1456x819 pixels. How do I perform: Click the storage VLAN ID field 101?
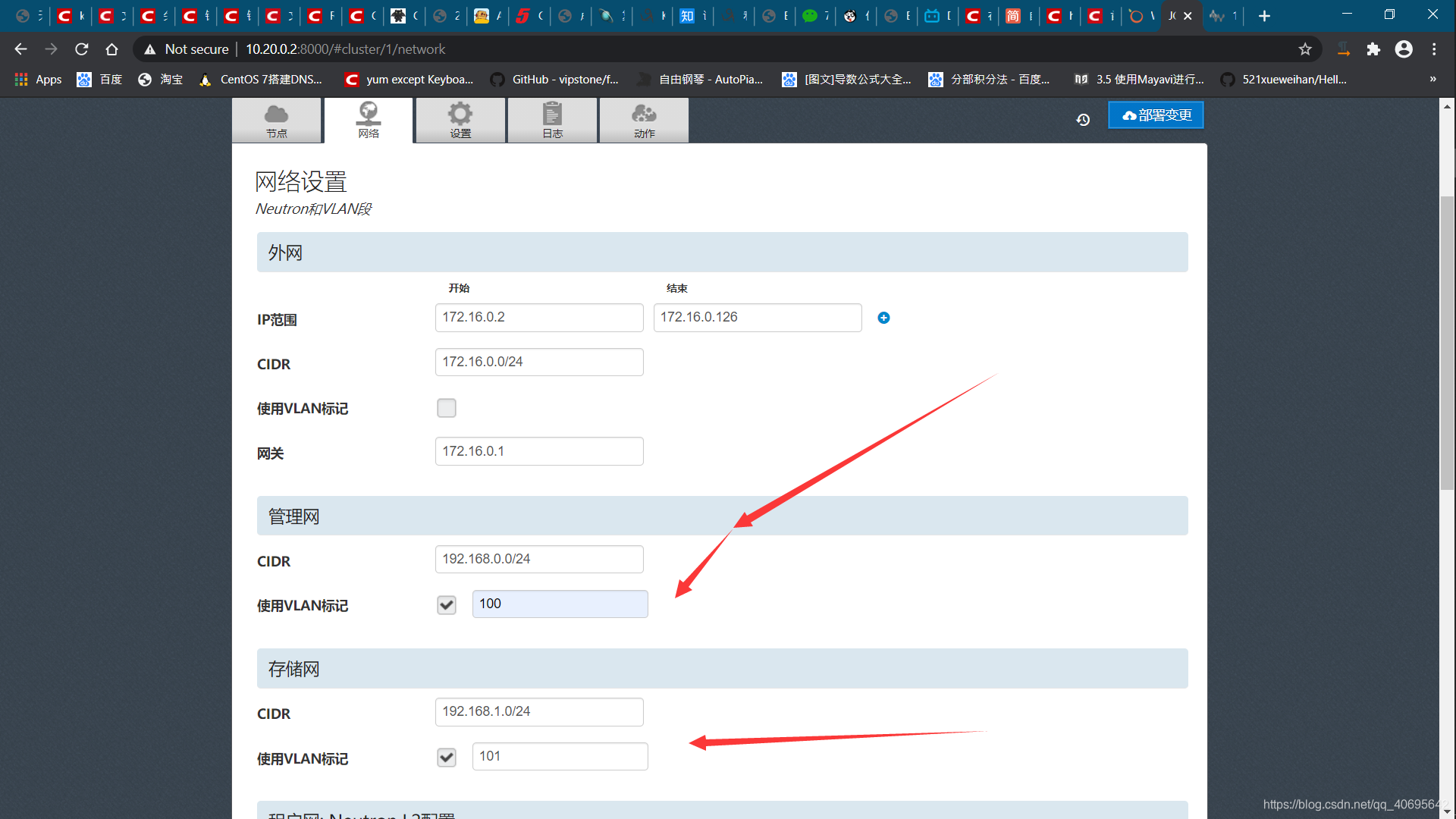click(560, 757)
